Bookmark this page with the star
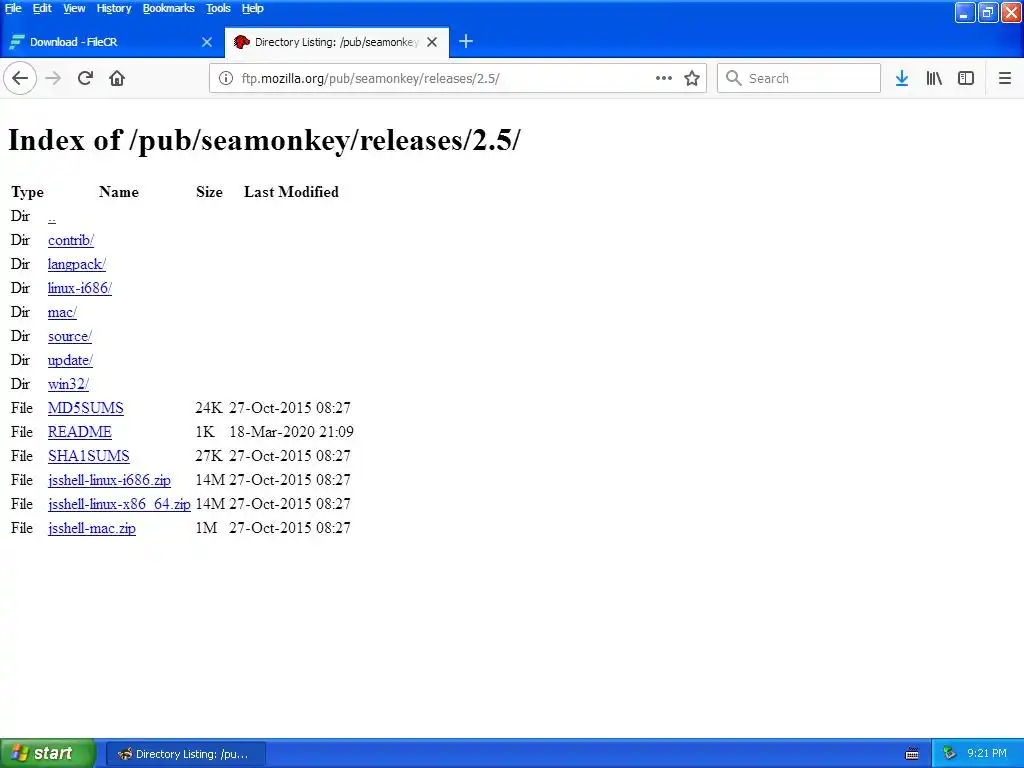Viewport: 1024px width, 768px height. point(692,78)
